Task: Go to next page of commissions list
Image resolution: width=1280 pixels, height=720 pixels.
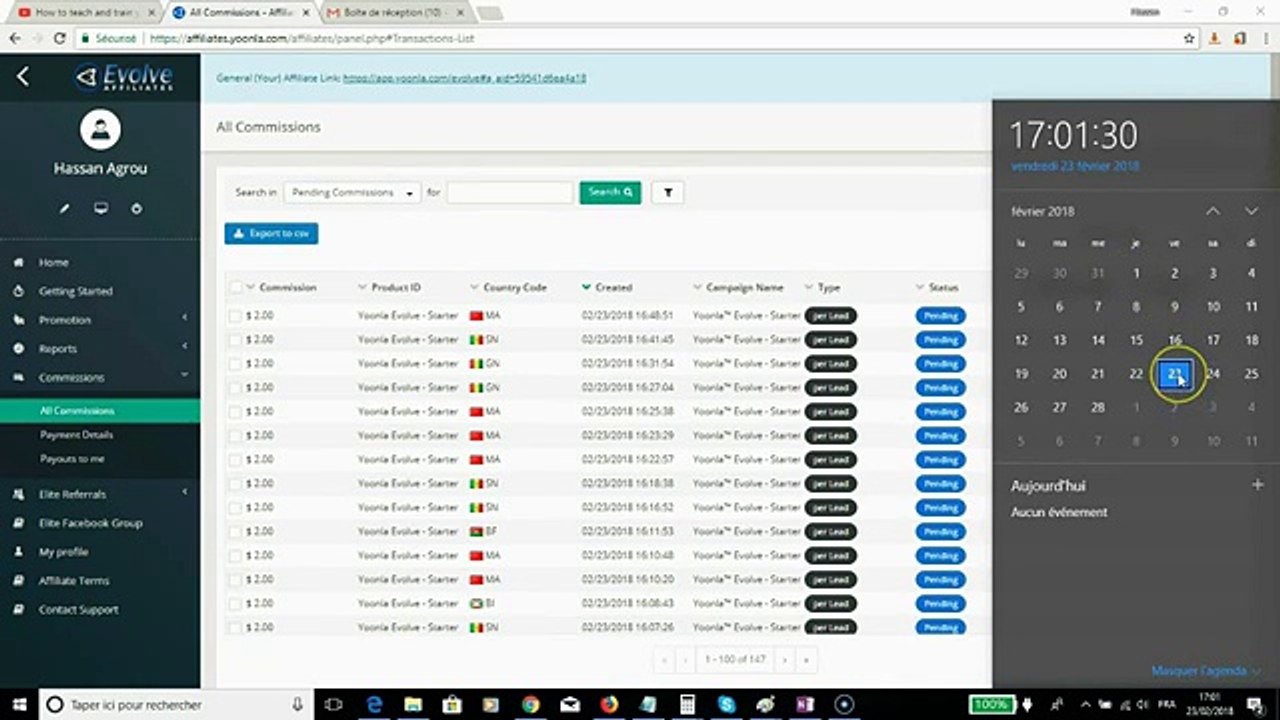Action: pos(785,660)
